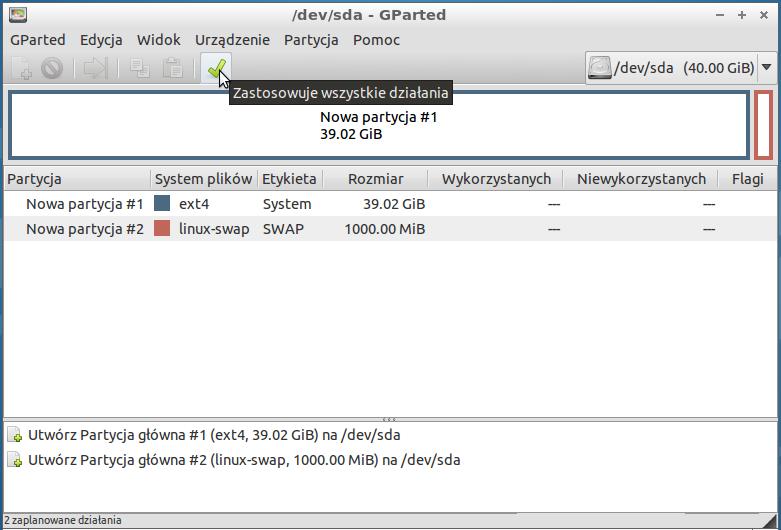
Task: Select the Nowa partycja #1 row
Action: 390,204
